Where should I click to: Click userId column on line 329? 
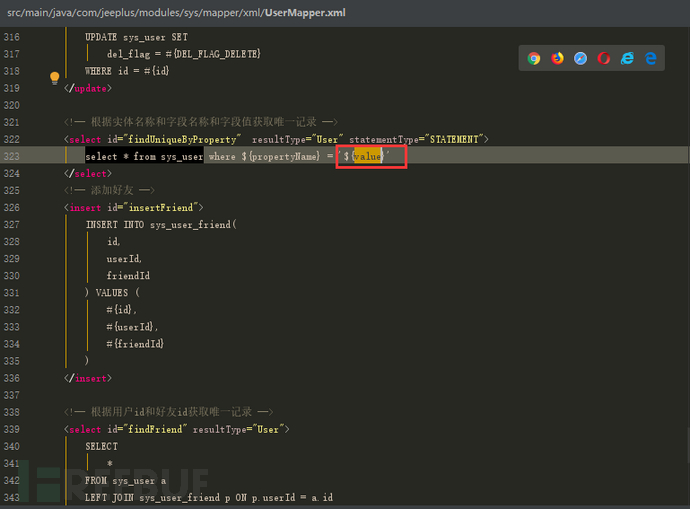[x=123, y=259]
